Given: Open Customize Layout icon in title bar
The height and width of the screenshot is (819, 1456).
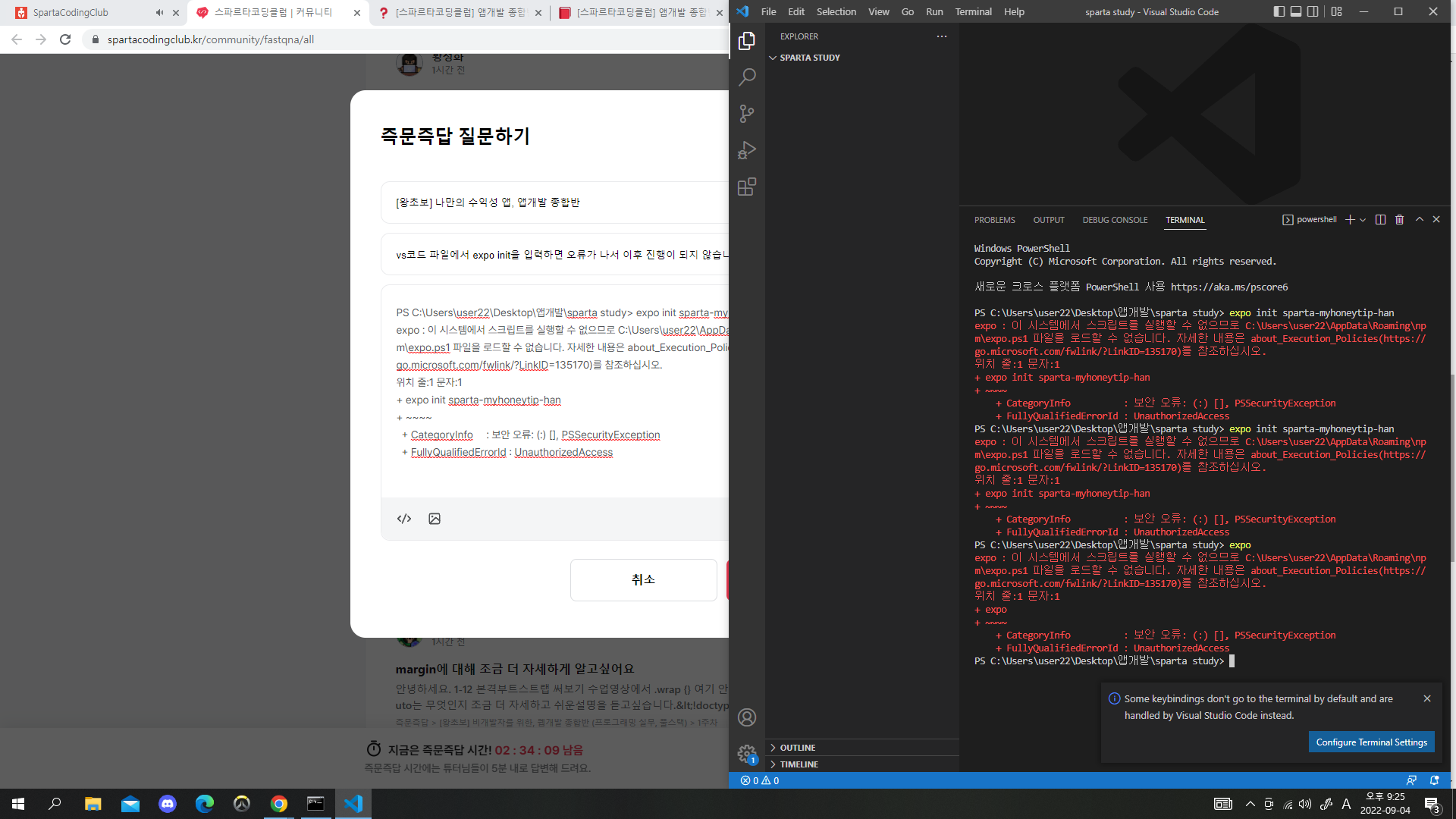Looking at the screenshot, I should [x=1336, y=11].
